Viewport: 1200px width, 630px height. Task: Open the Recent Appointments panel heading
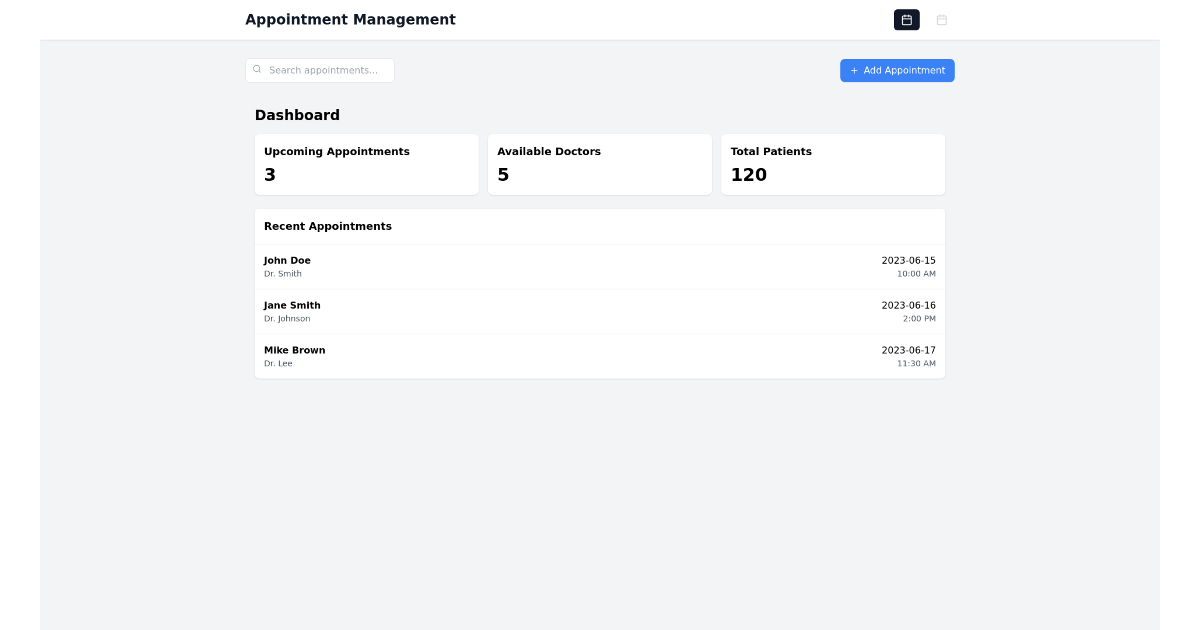(x=327, y=226)
